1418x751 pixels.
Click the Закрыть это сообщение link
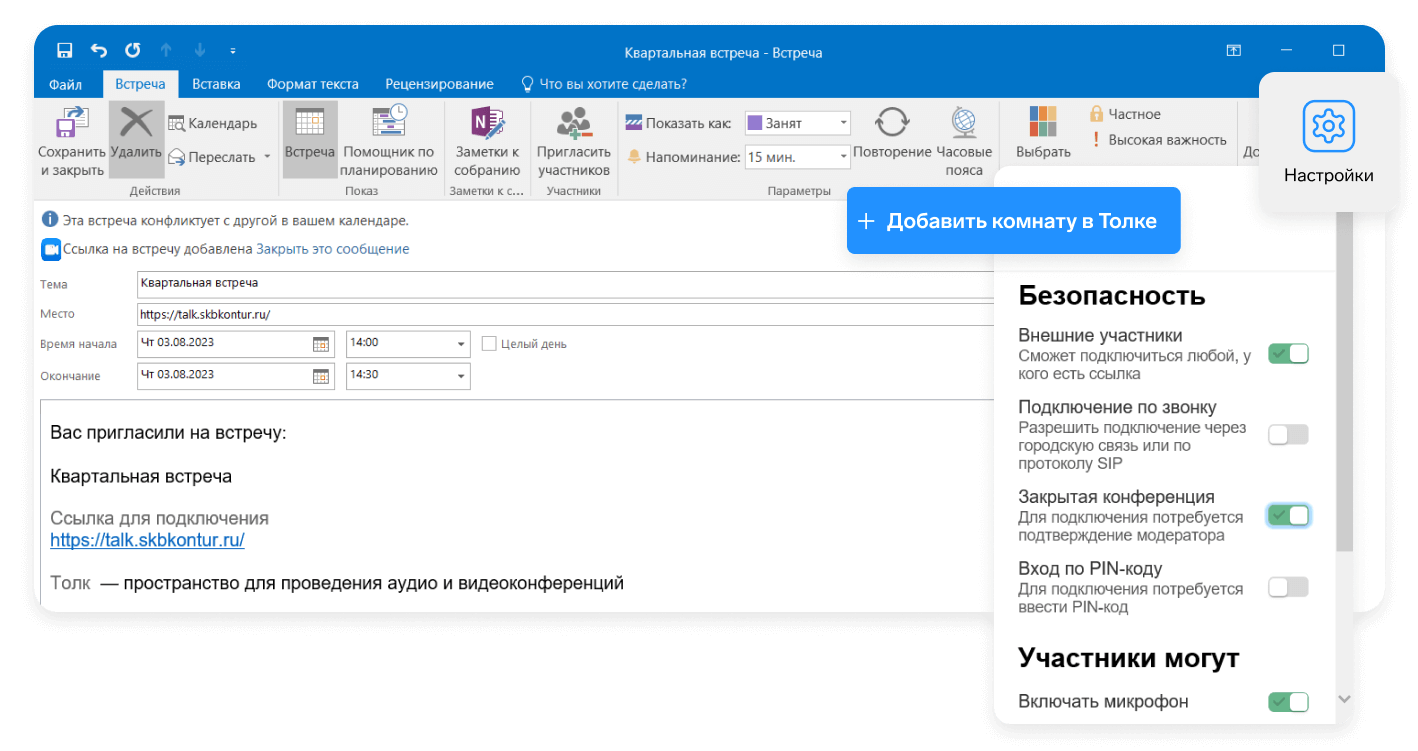click(x=332, y=249)
